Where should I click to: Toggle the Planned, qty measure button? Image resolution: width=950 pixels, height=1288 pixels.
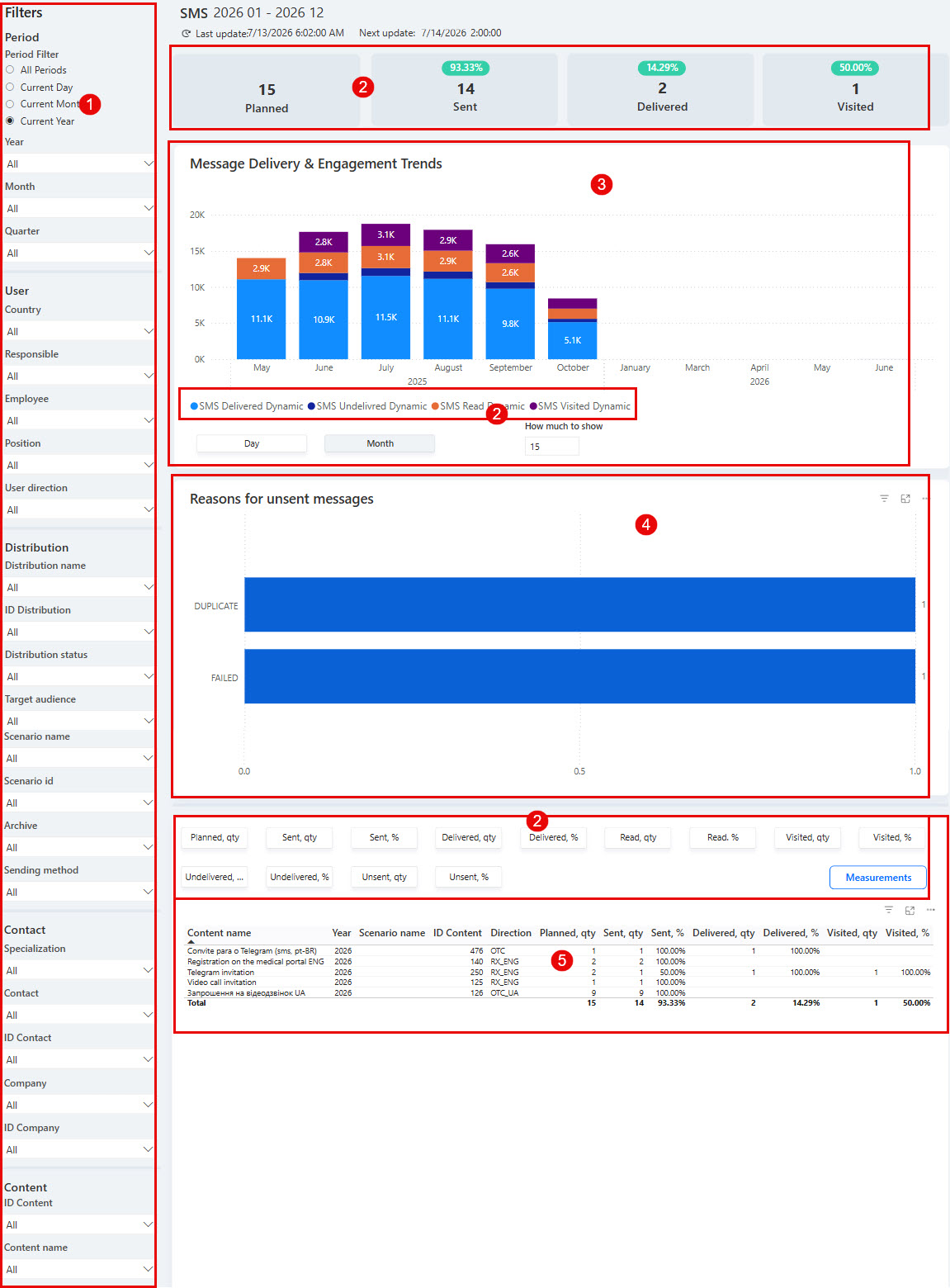(x=215, y=837)
